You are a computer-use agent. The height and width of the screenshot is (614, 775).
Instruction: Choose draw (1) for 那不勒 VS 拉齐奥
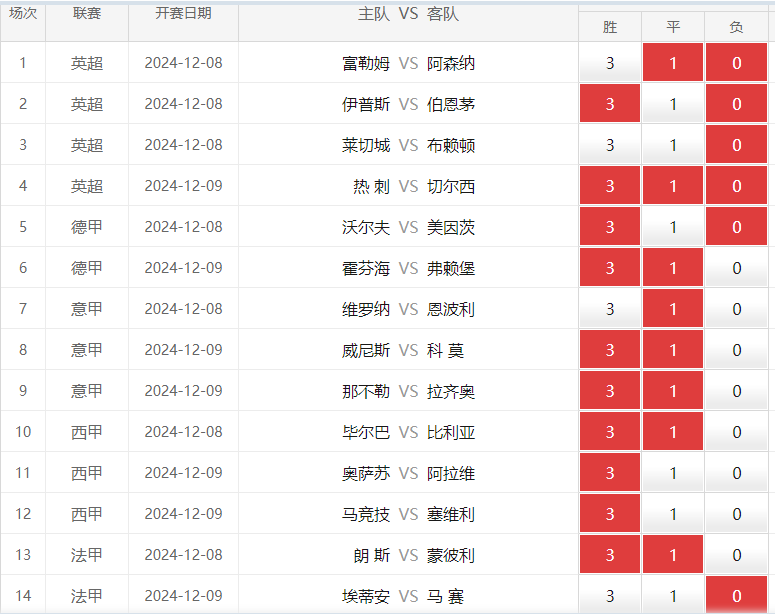click(673, 391)
